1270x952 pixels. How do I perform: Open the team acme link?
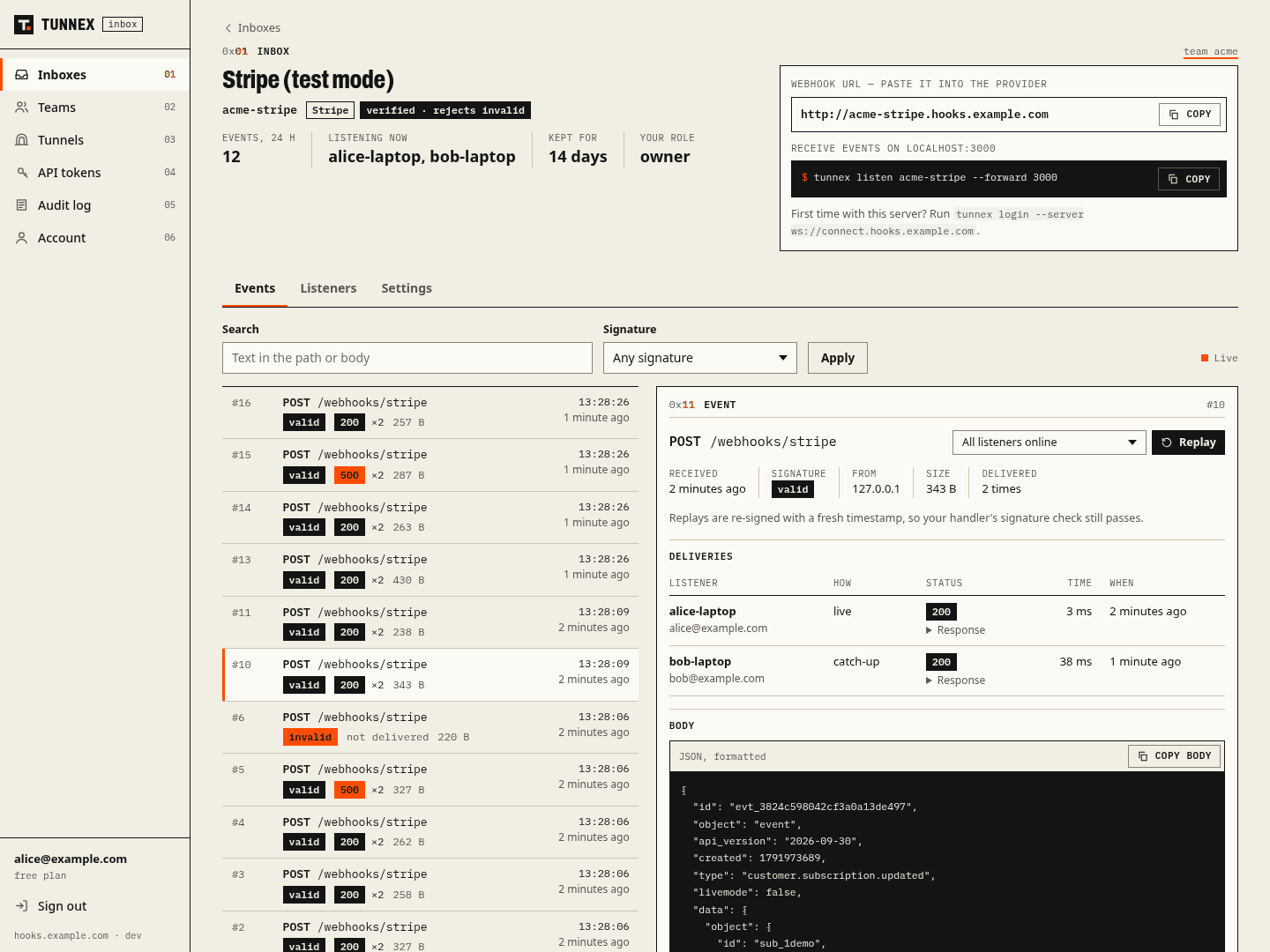1211,52
